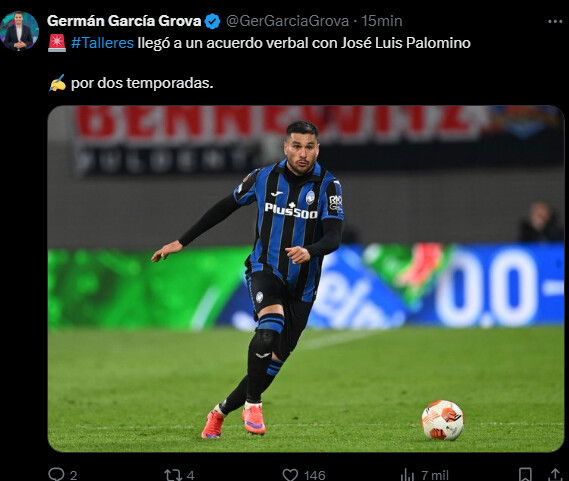Like the tweet with the heart icon

tap(290, 474)
